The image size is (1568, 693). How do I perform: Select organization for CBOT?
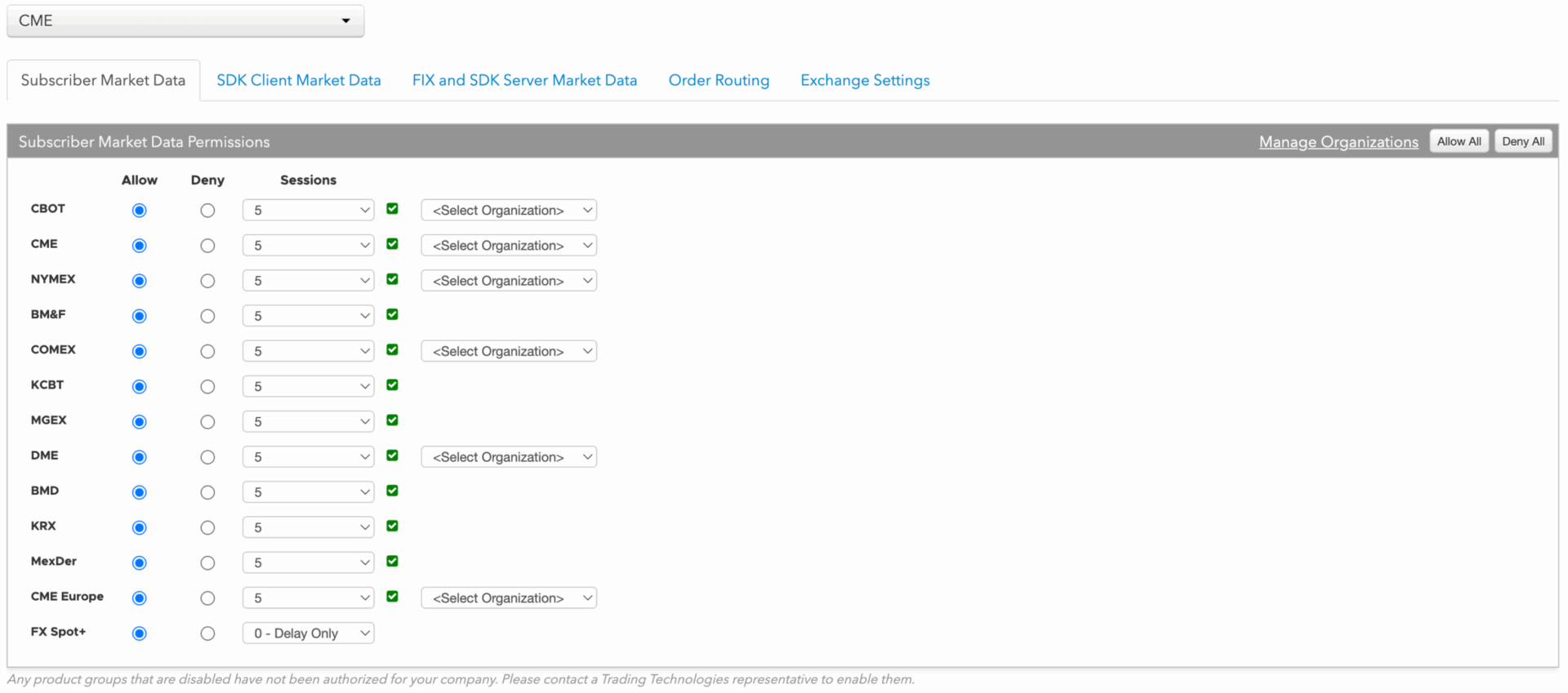pyautogui.click(x=509, y=210)
